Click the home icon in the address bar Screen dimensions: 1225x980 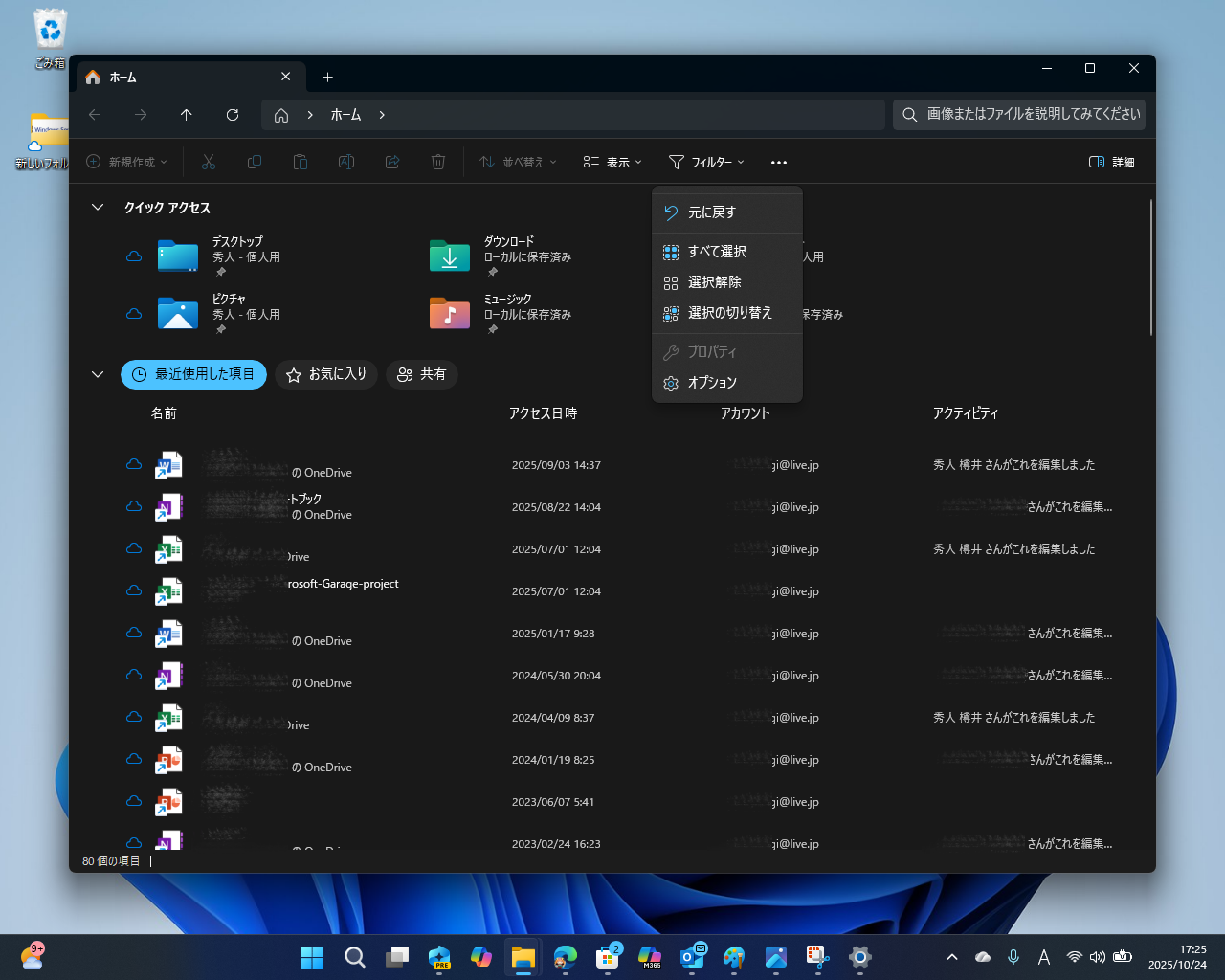(281, 115)
